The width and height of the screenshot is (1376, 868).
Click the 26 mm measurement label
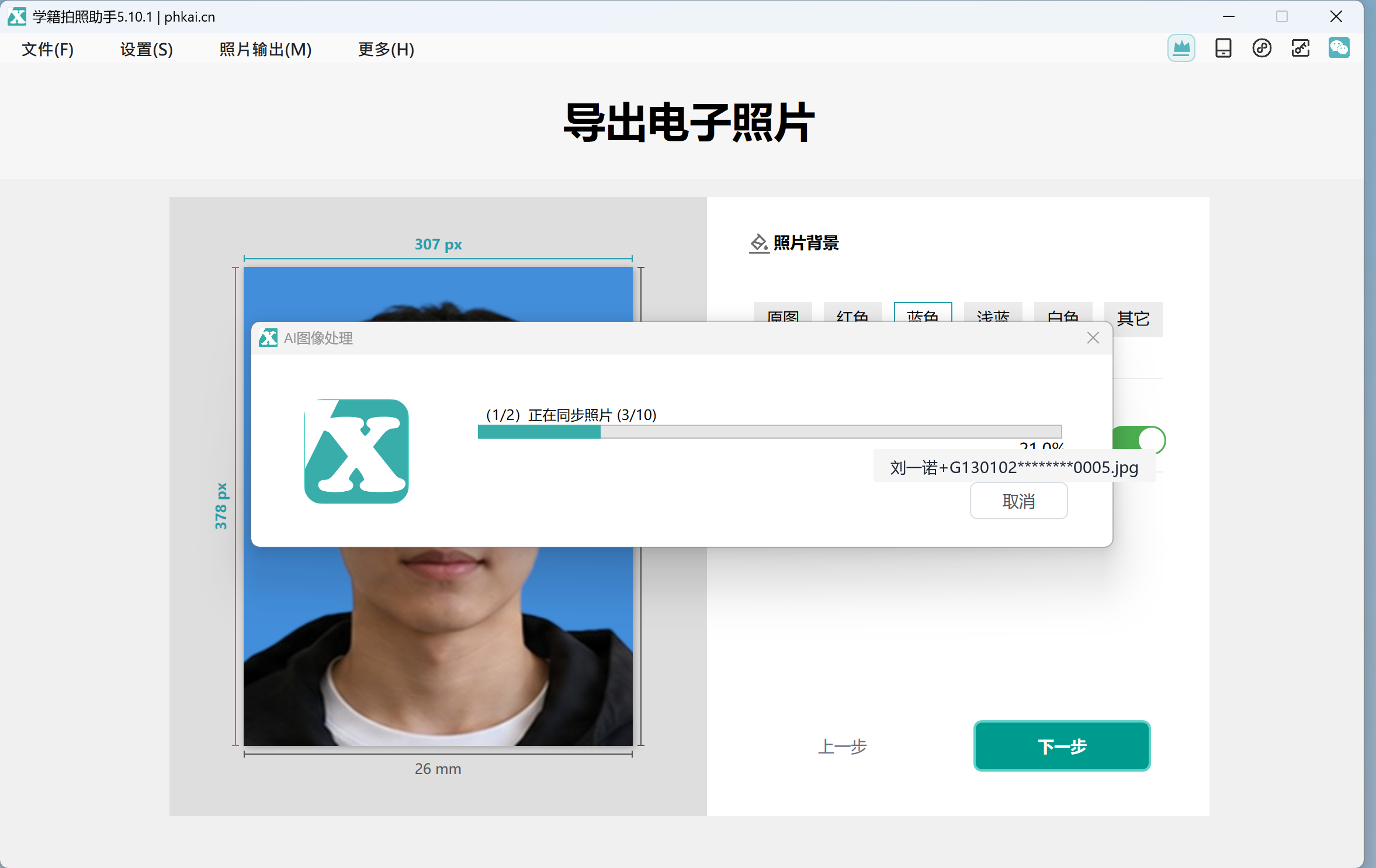[438, 769]
